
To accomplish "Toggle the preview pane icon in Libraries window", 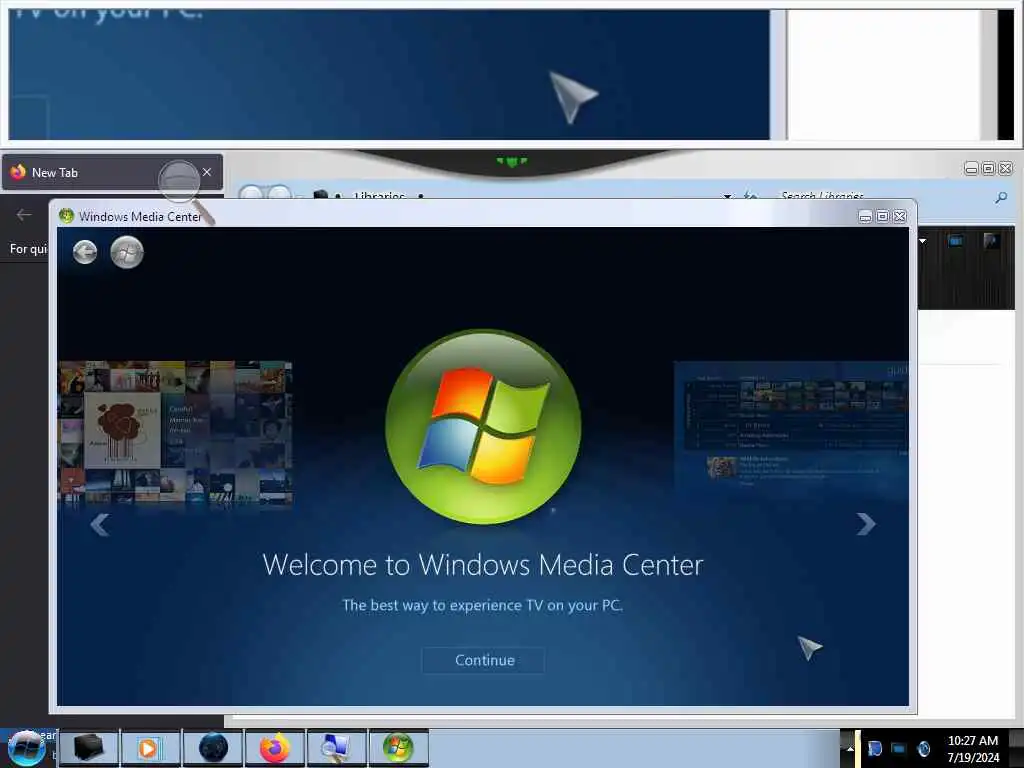I will pyautogui.click(x=991, y=241).
